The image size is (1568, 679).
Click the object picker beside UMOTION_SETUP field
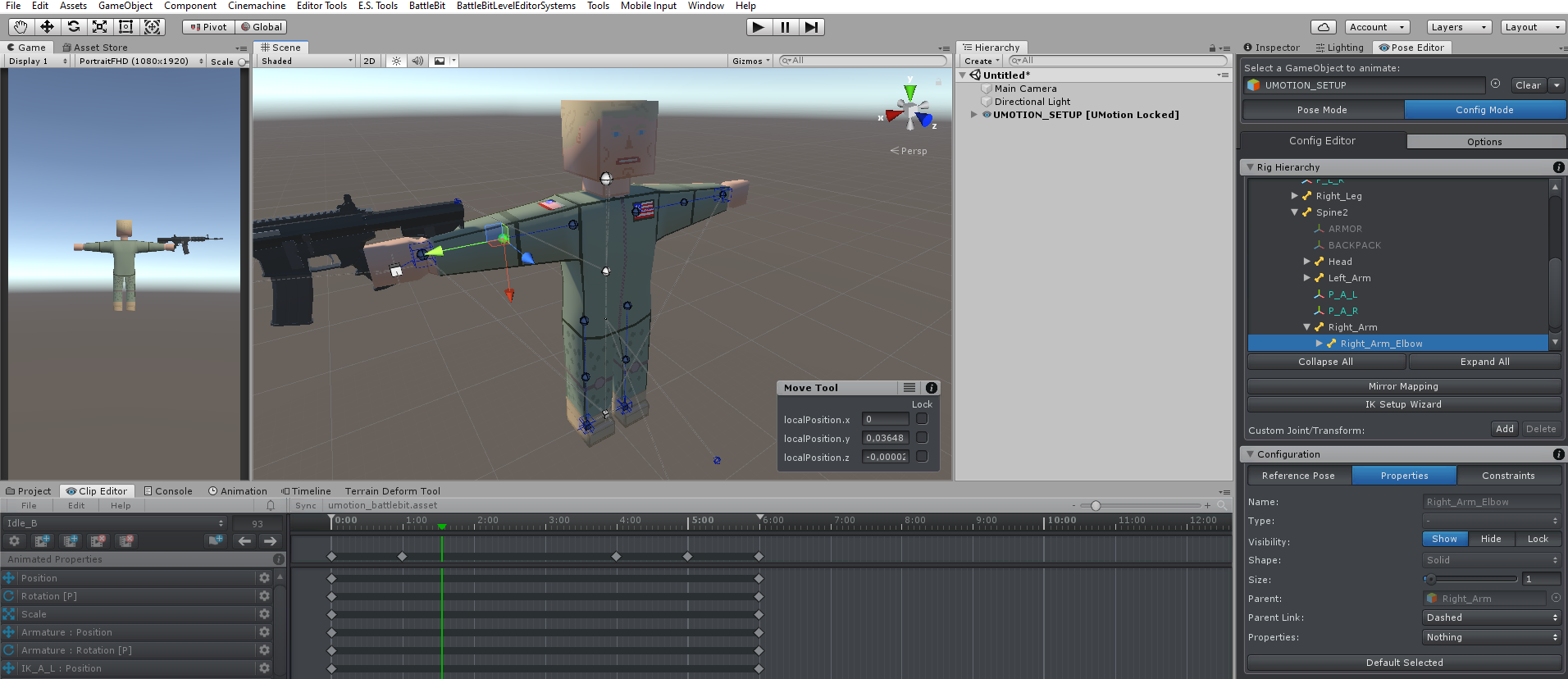[1495, 84]
